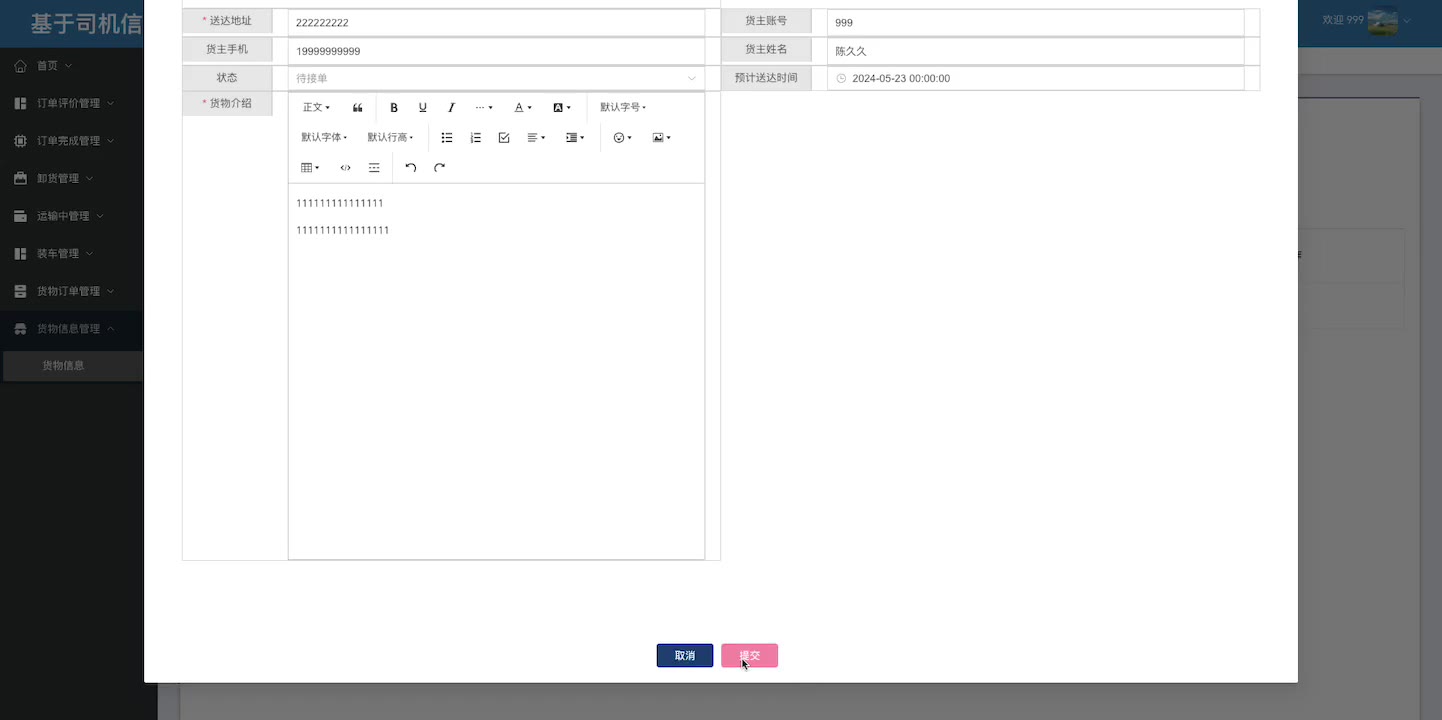
Task: Open the 状态 status dropdown
Action: (497, 78)
